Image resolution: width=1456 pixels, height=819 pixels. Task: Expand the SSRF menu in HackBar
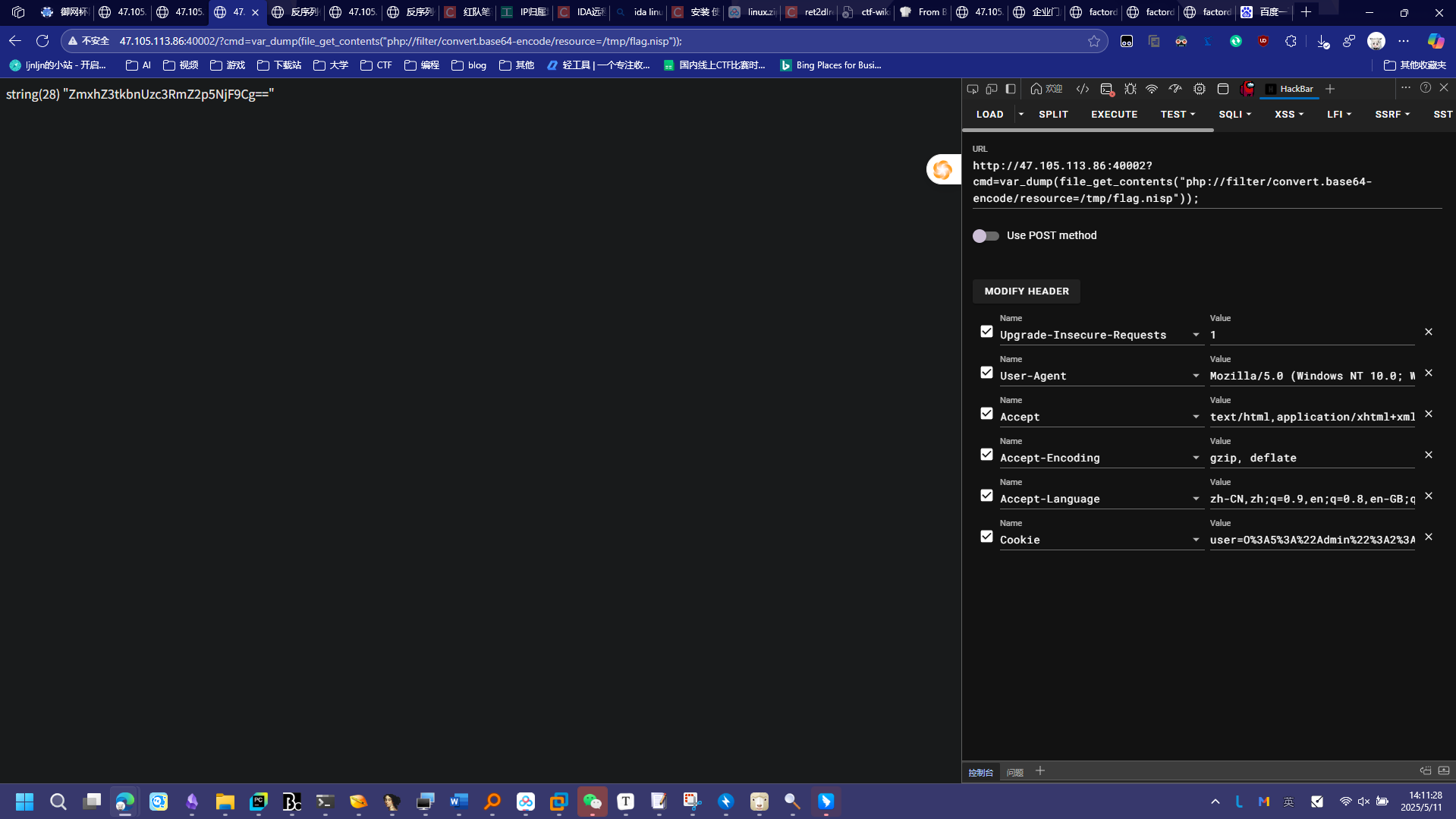pos(1392,115)
